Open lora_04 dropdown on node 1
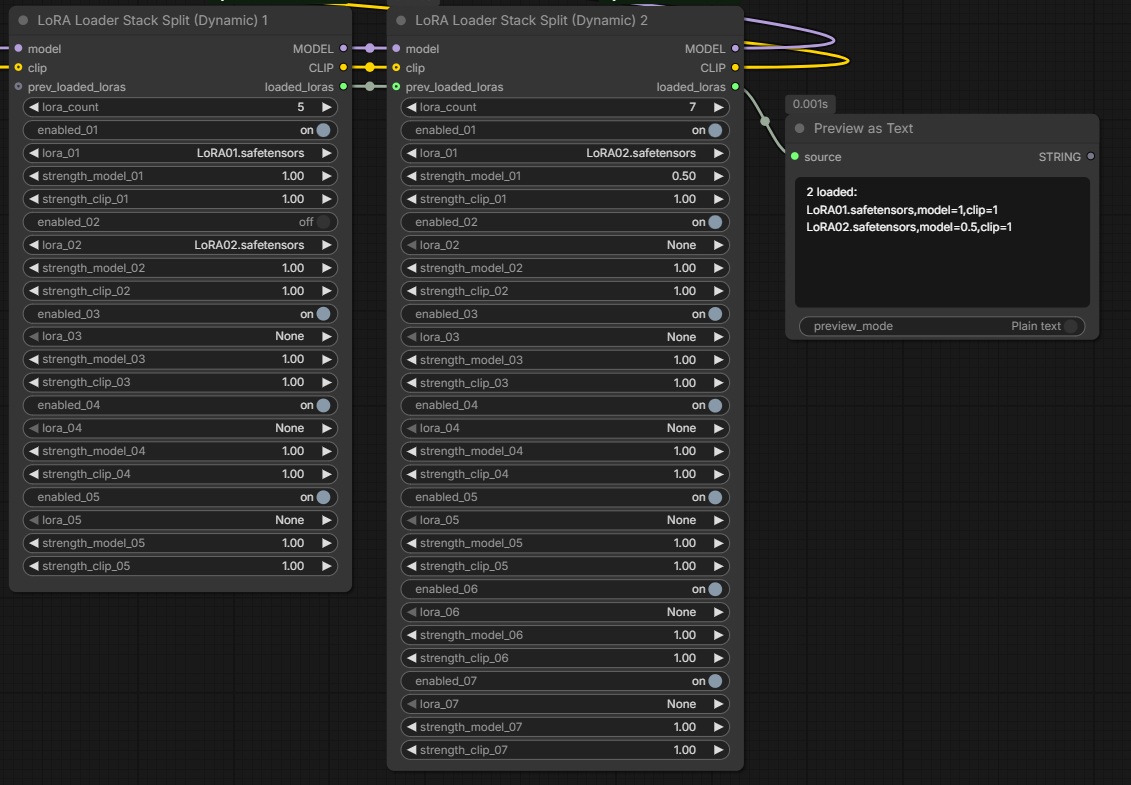 coord(180,428)
